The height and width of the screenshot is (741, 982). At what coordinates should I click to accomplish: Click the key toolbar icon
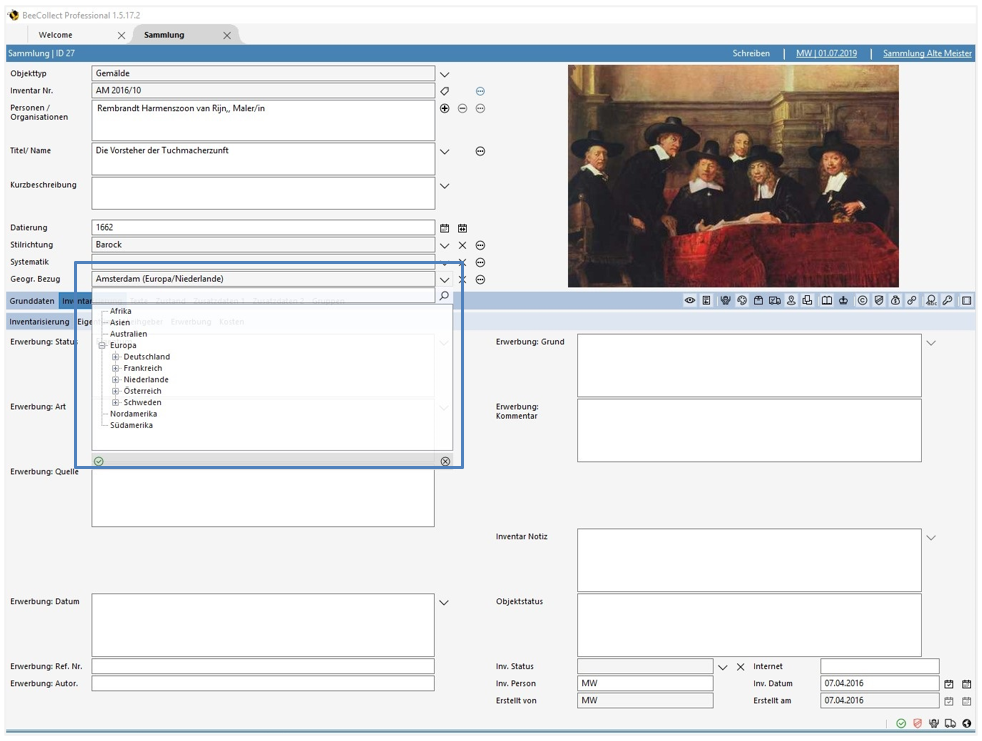point(948,298)
